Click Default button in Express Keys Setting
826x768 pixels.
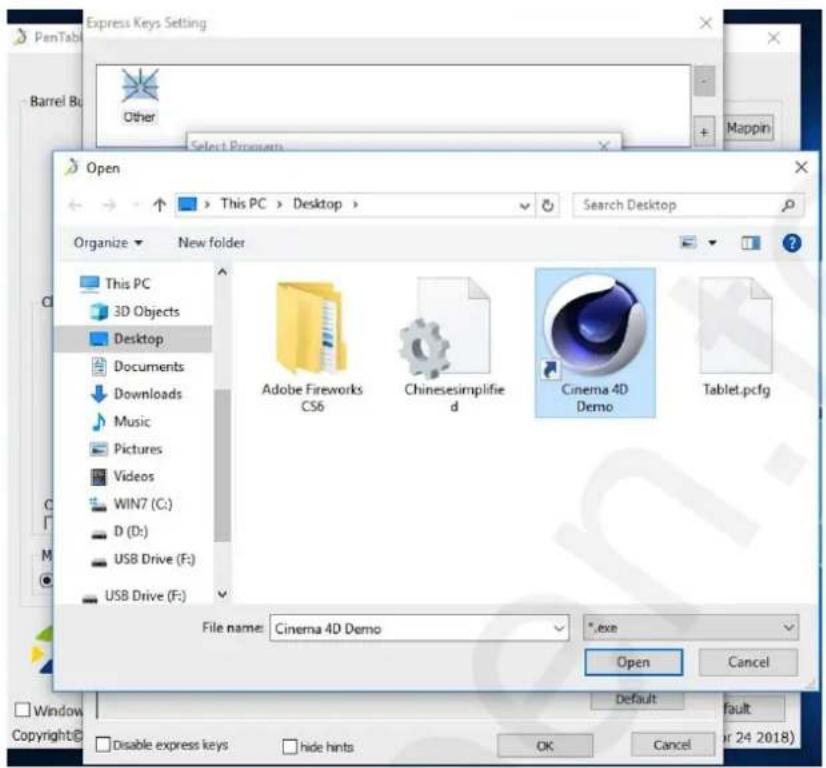[637, 699]
